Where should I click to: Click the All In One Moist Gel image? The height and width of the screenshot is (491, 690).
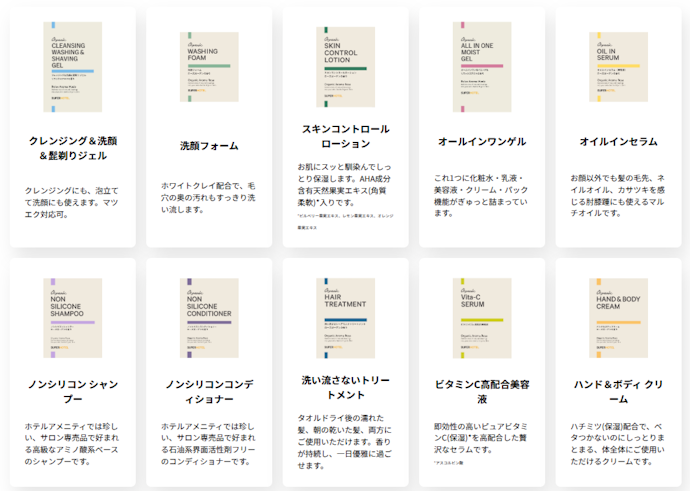click(482, 67)
